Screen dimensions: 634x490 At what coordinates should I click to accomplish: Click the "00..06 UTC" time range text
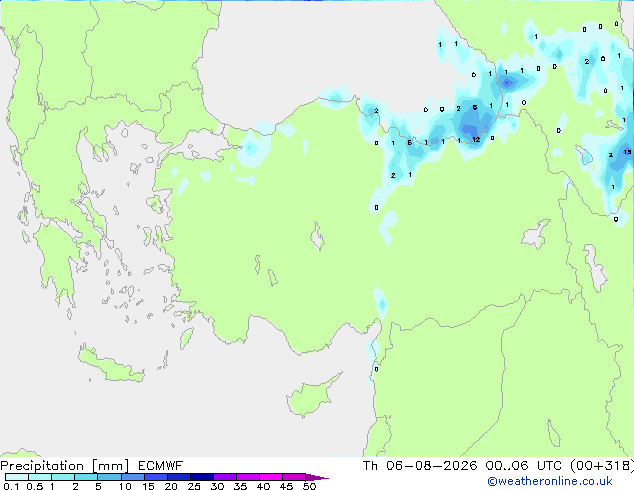click(524, 466)
